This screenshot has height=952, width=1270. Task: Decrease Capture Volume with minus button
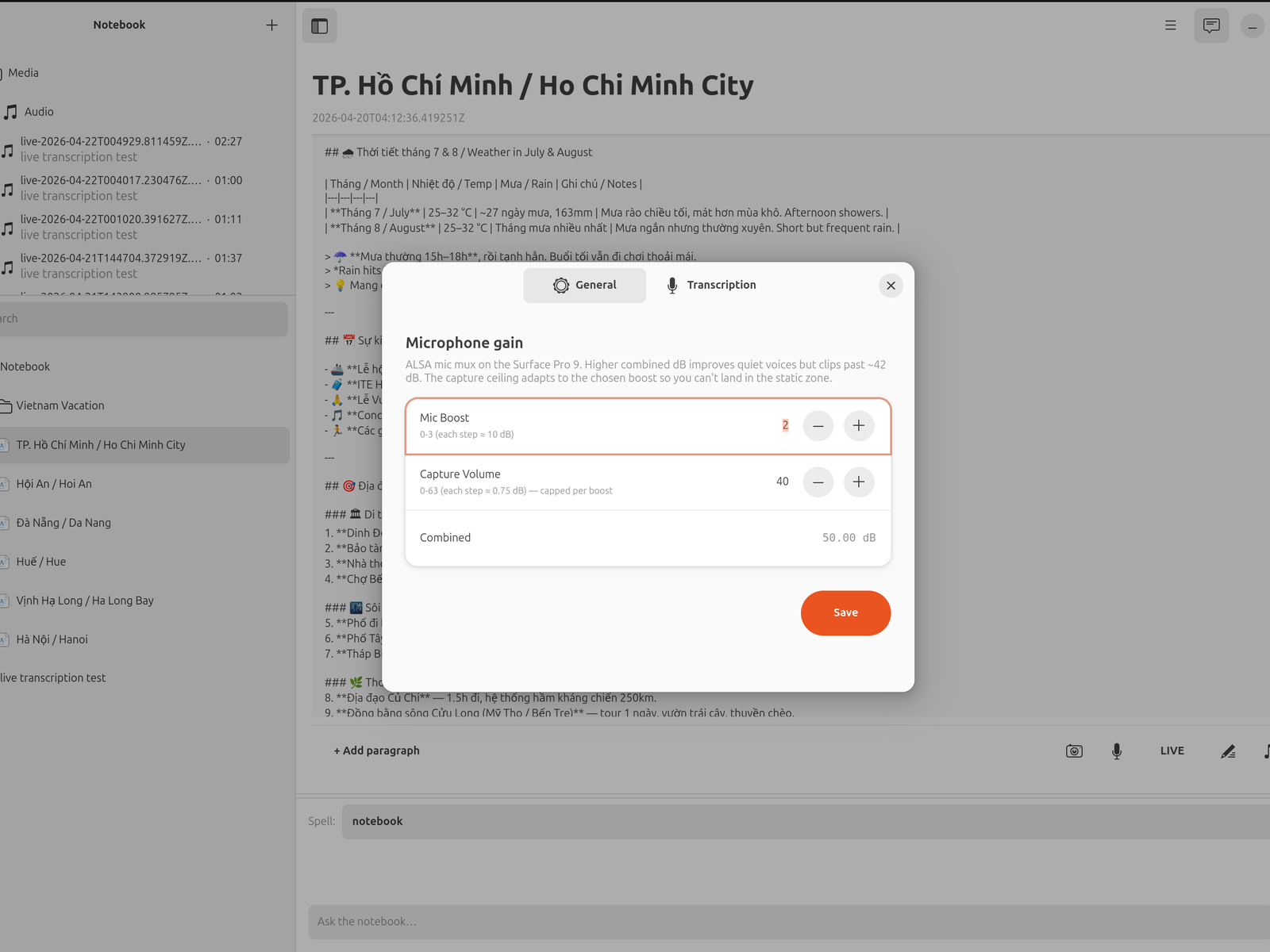pos(818,482)
